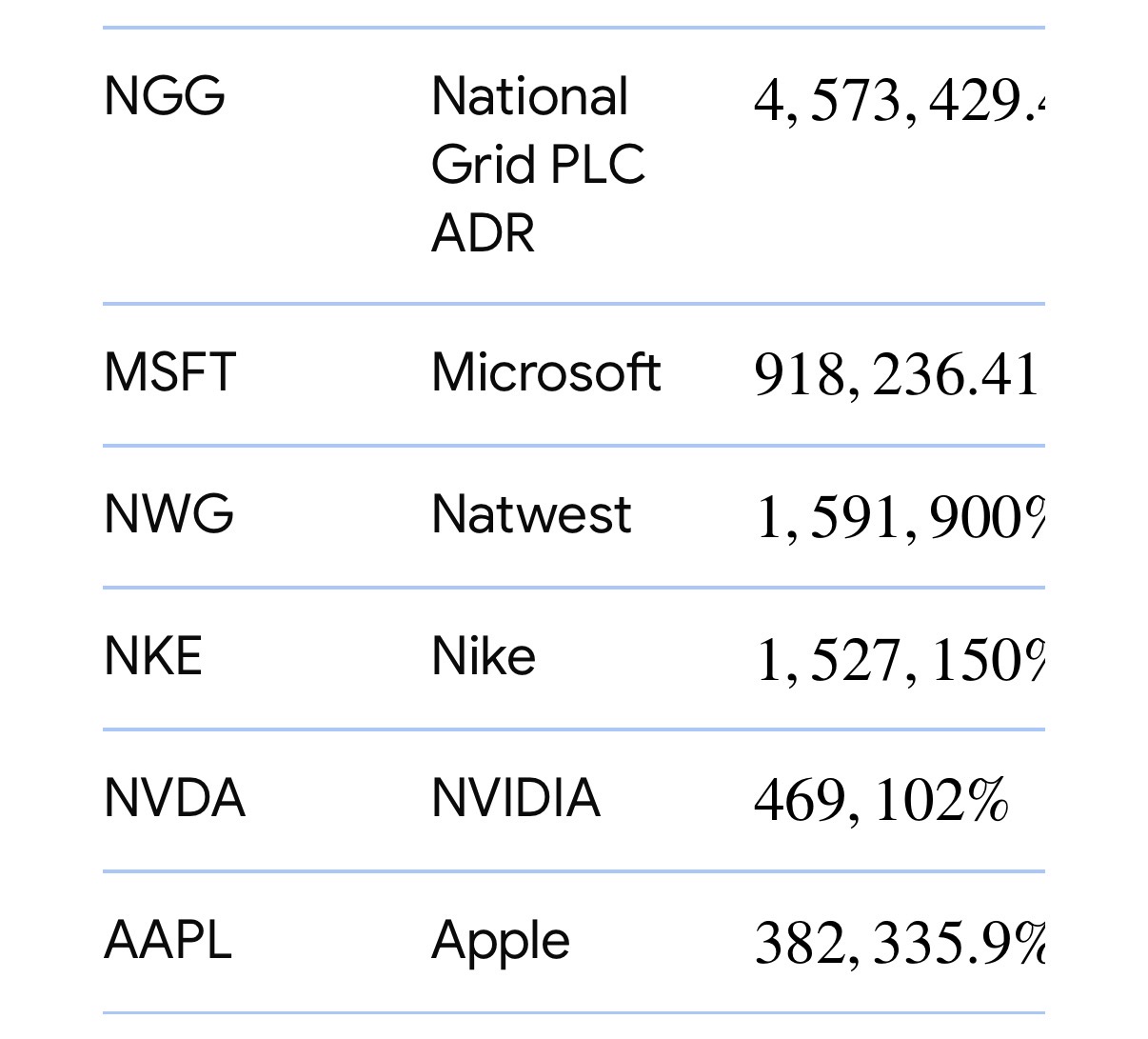Image resolution: width=1148 pixels, height=1039 pixels.
Task: Click the NVDA ticker symbol
Action: [174, 798]
